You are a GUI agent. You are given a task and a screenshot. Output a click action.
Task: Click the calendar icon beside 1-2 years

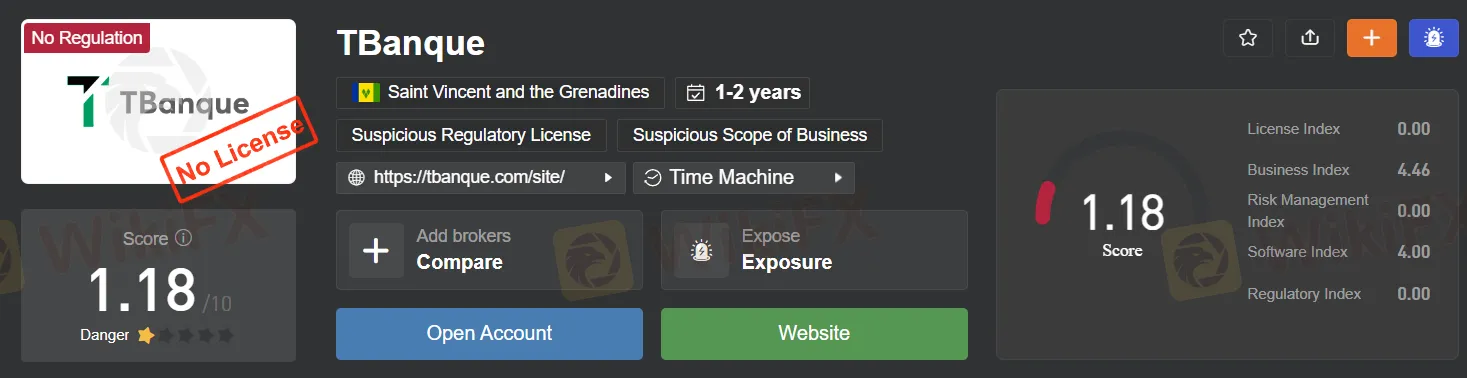[696, 93]
